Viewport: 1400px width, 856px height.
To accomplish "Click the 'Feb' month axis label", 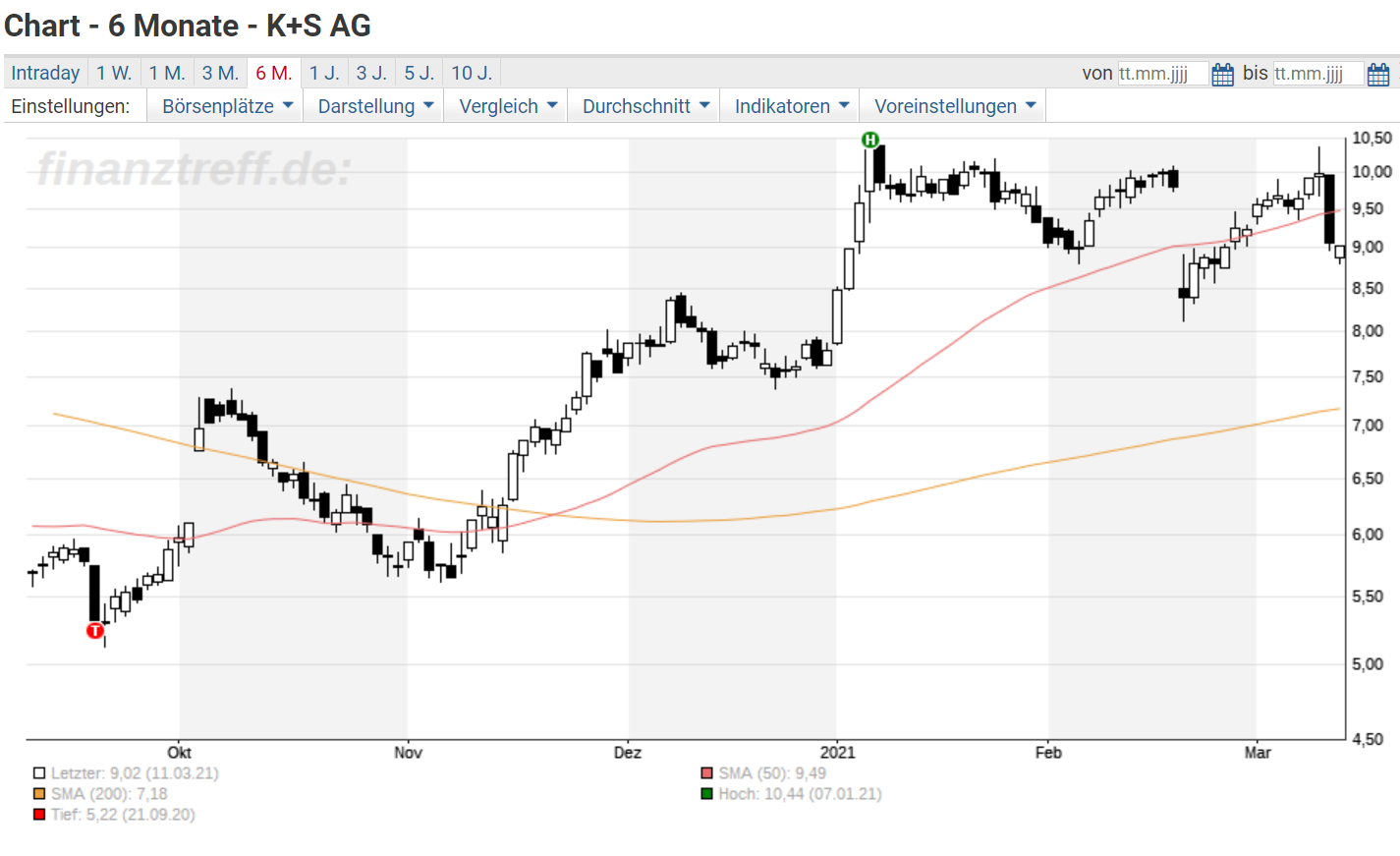I will (1048, 753).
